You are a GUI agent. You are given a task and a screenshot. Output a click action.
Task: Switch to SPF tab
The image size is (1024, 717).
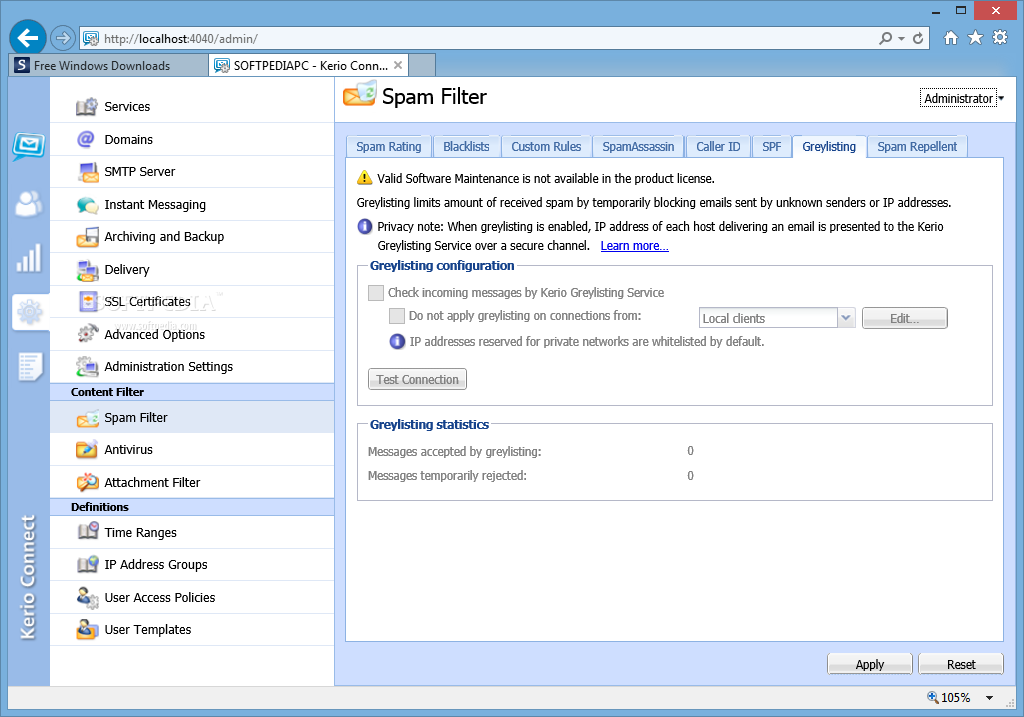(x=771, y=147)
